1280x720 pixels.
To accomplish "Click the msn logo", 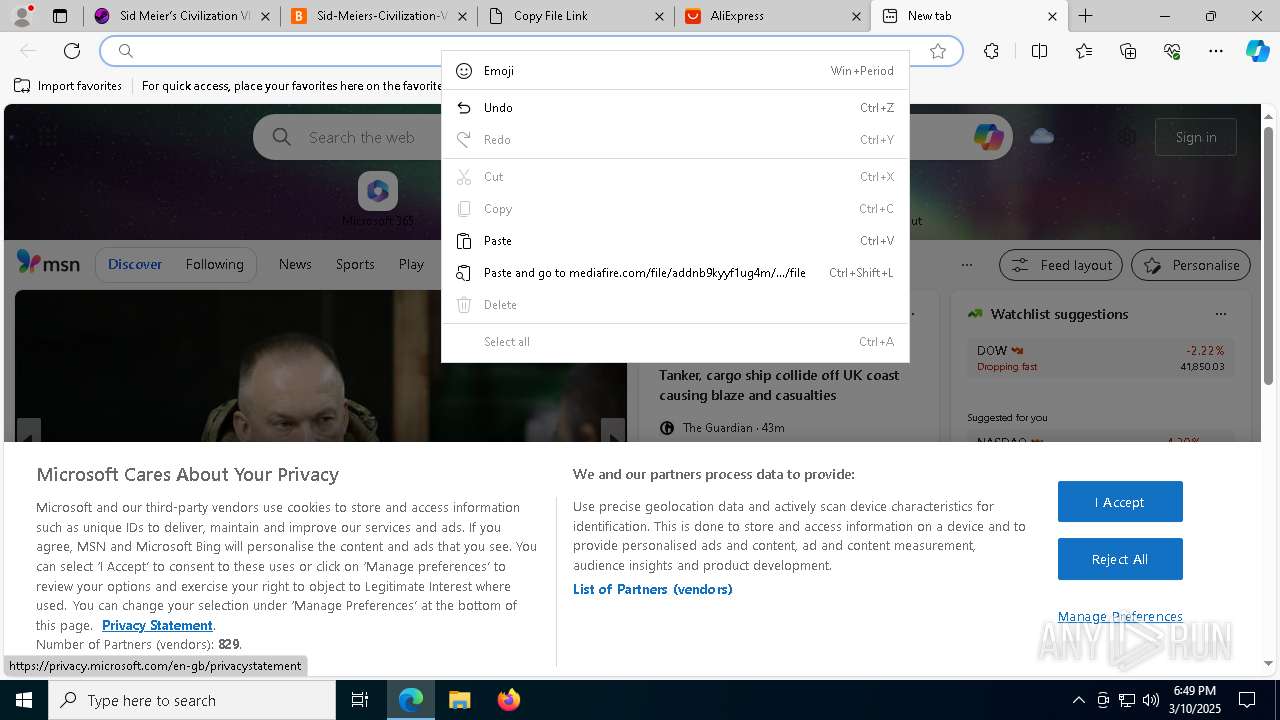I will click(48, 263).
